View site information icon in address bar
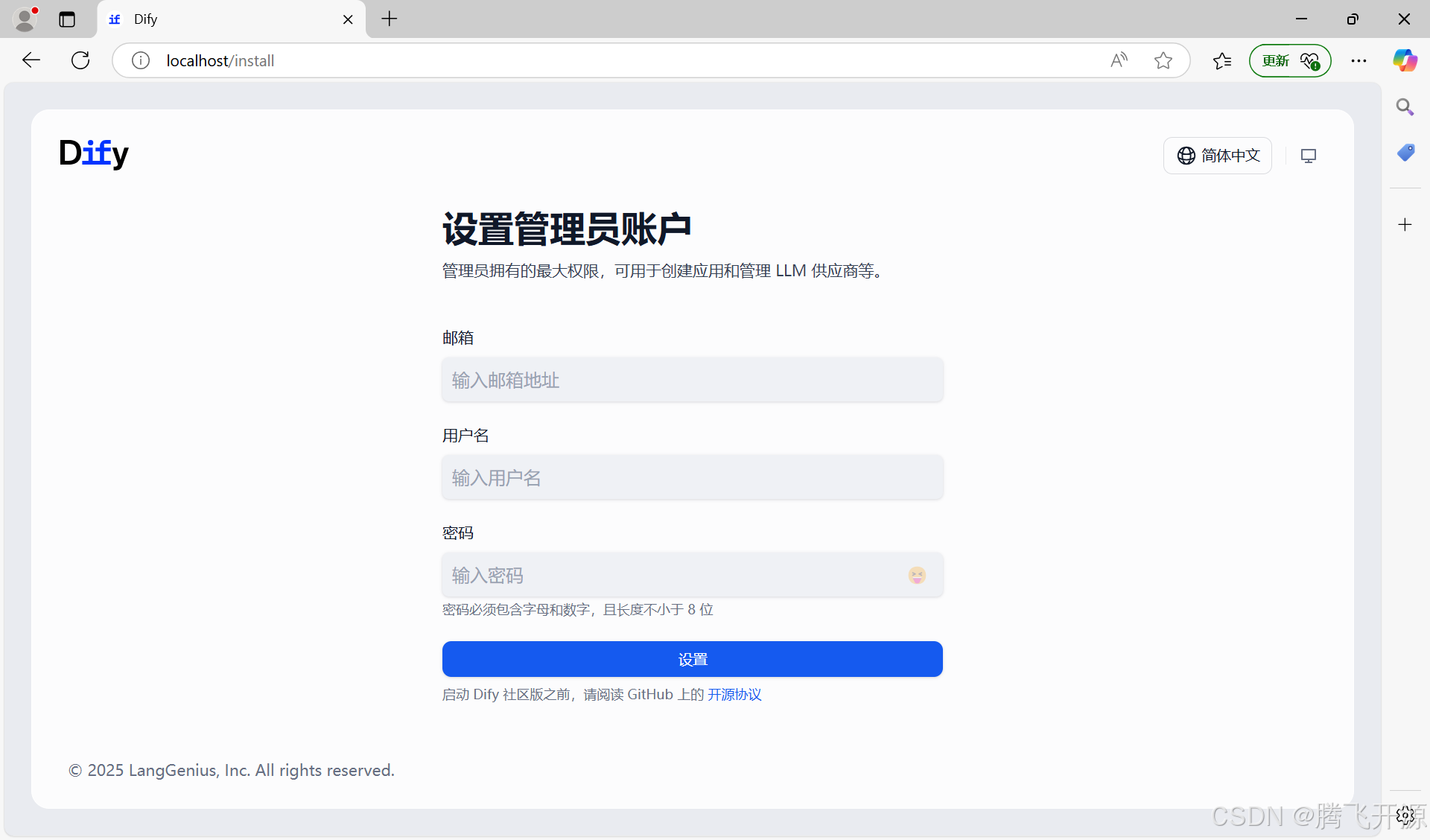1430x840 pixels. tap(141, 60)
